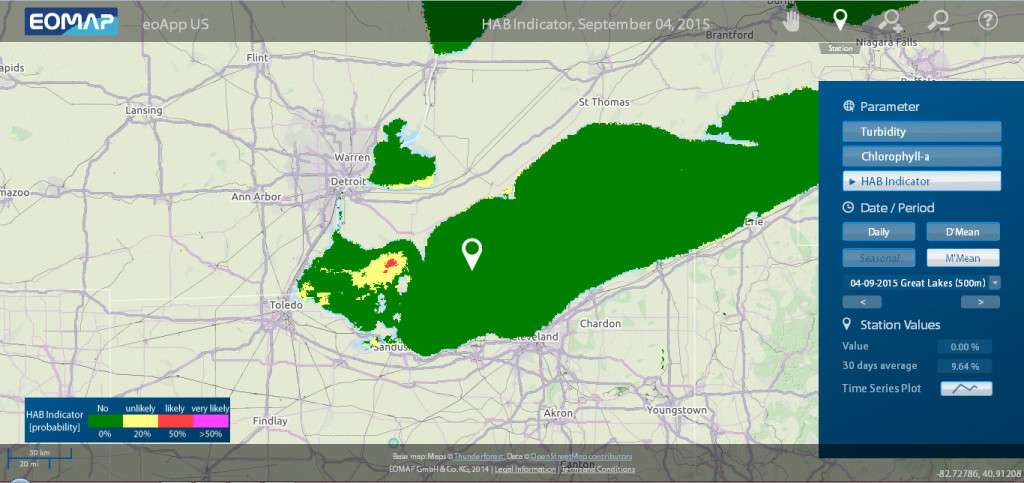The height and width of the screenshot is (483, 1024).
Task: Click the station pin on the lake
Action: point(472,254)
